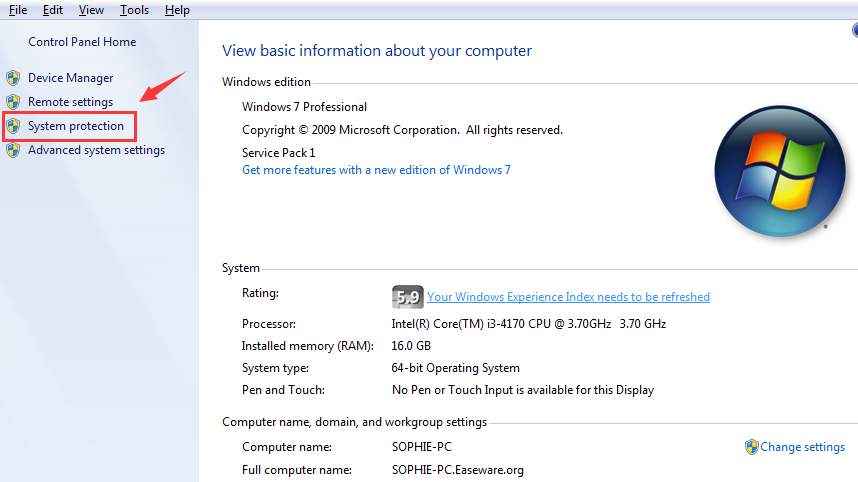The height and width of the screenshot is (482, 858).
Task: Click the Device Manager shield icon
Action: coord(13,78)
